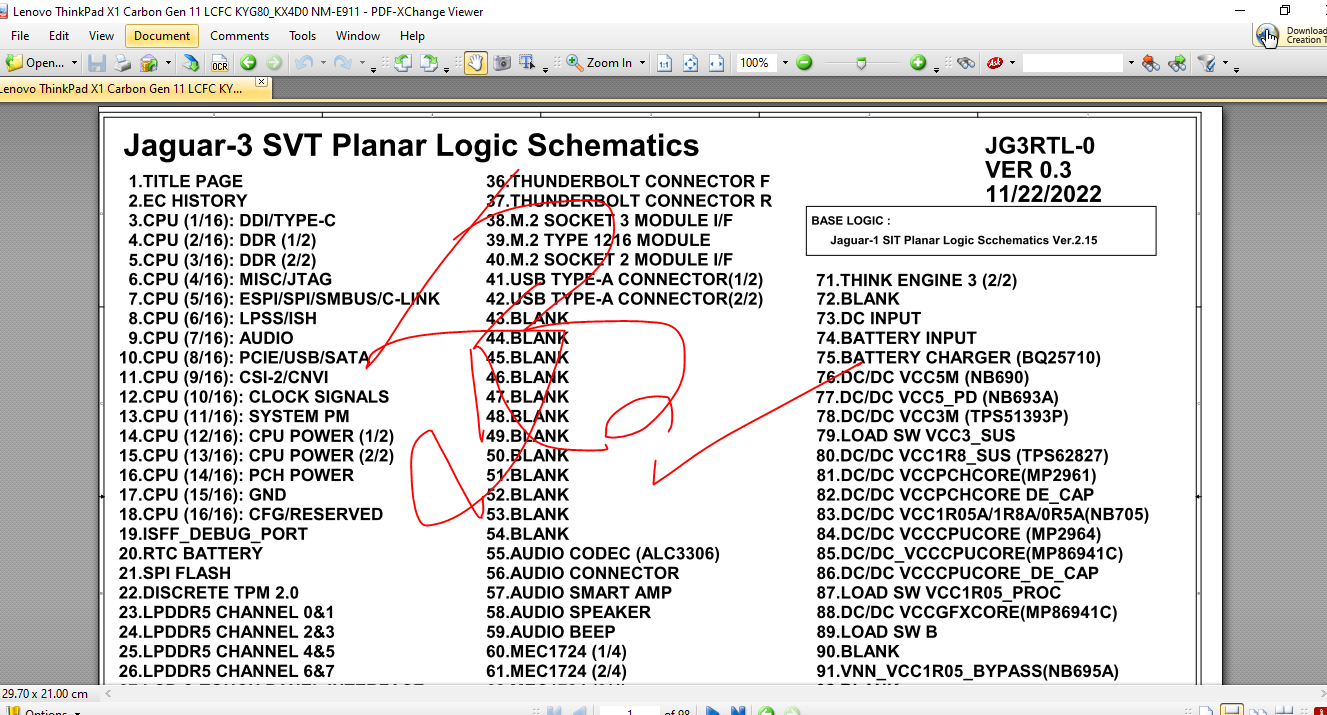1327x715 pixels.
Task: Go to previous view green arrow
Action: tap(248, 63)
